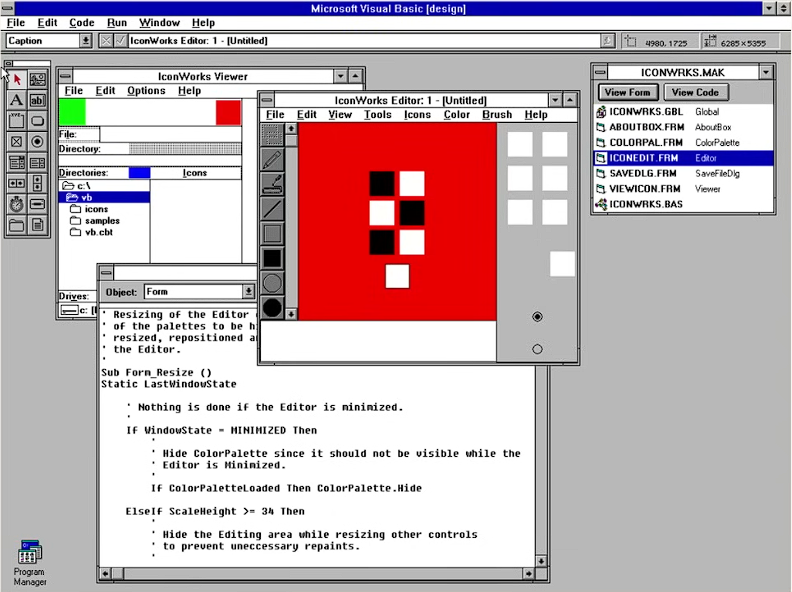This screenshot has width=792, height=592.
Task: Choose the paint roller fill tool in Editor
Action: click(x=273, y=184)
